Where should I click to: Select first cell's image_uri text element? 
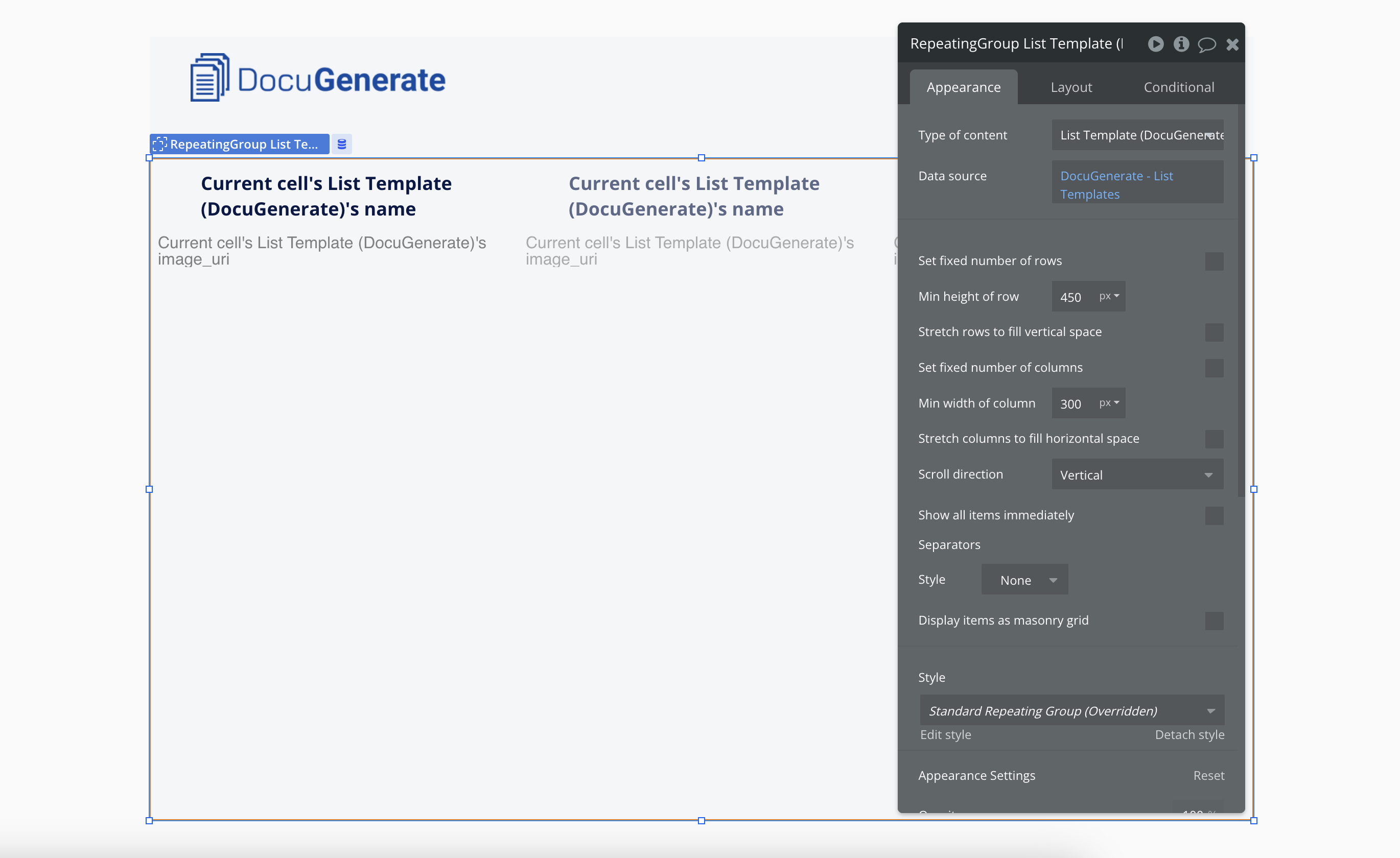pos(321,250)
